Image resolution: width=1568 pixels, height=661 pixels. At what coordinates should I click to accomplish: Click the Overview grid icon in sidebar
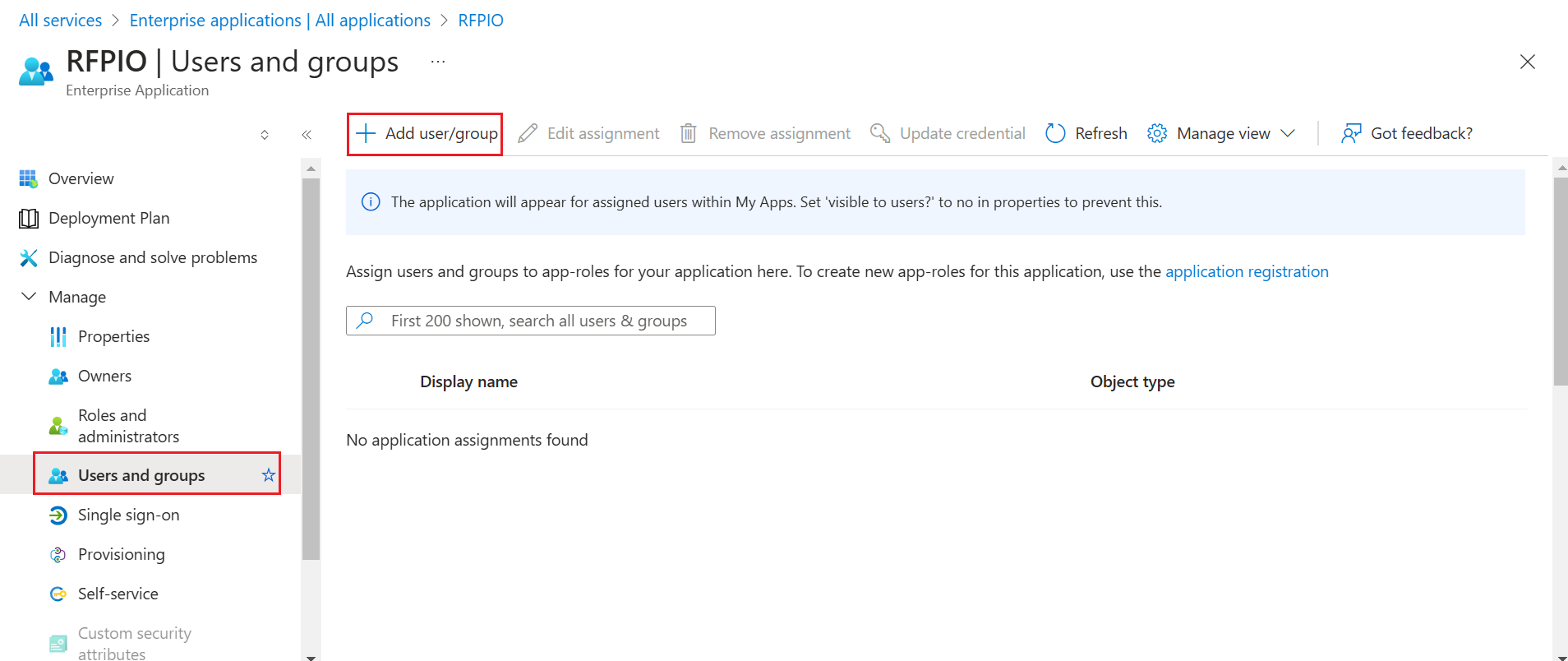[29, 178]
